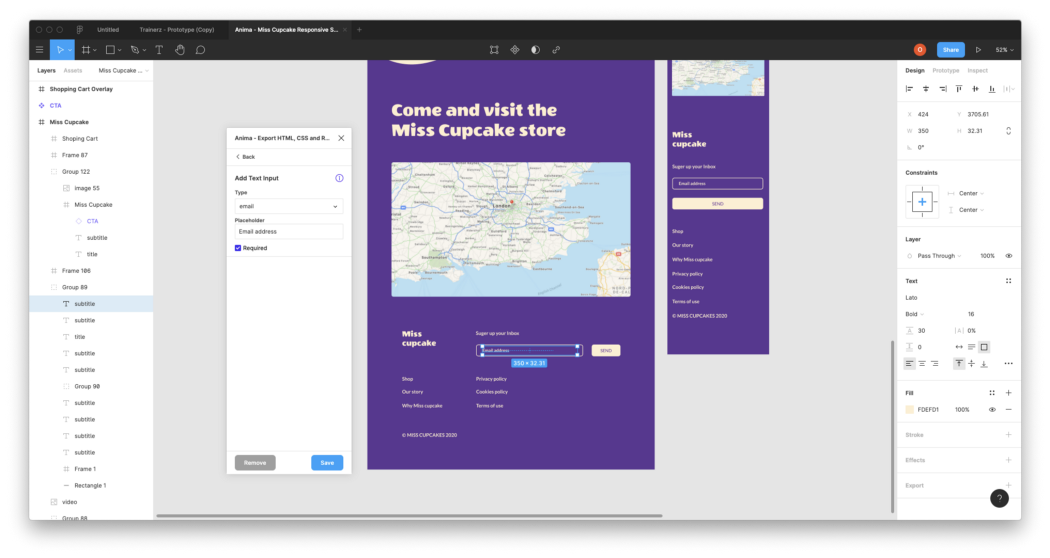Click the create component icon
The image size is (1050, 558).
click(515, 50)
